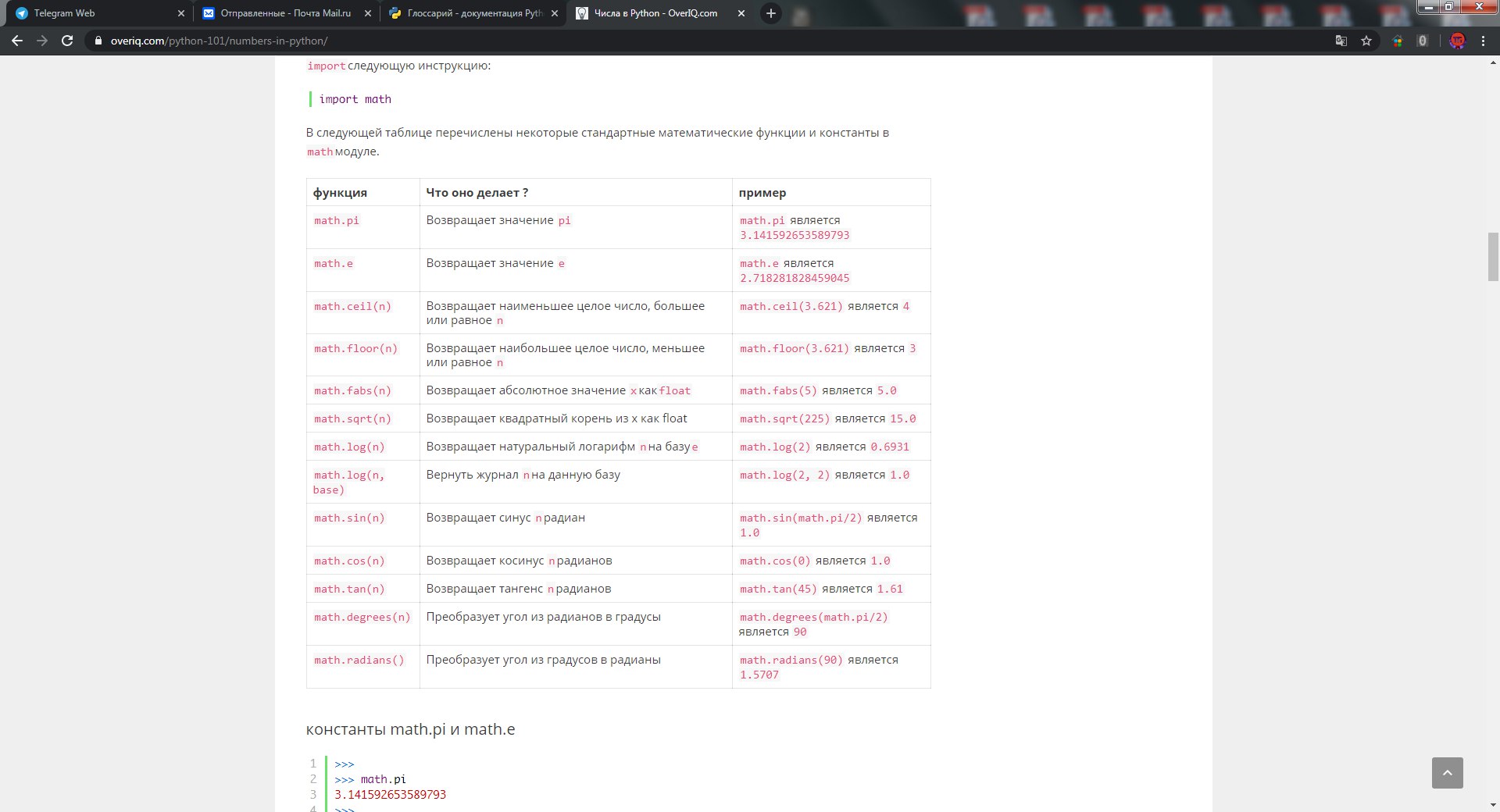Click the grey extension icon showing 0
This screenshot has height=812, width=1500.
[1423, 41]
